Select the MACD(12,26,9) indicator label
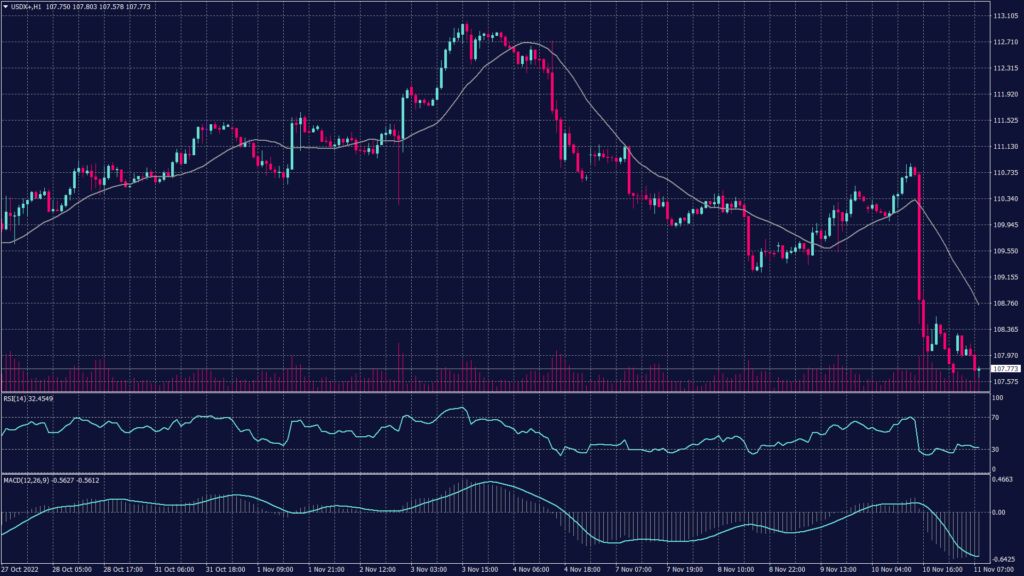1024x576 pixels. pos(24,481)
